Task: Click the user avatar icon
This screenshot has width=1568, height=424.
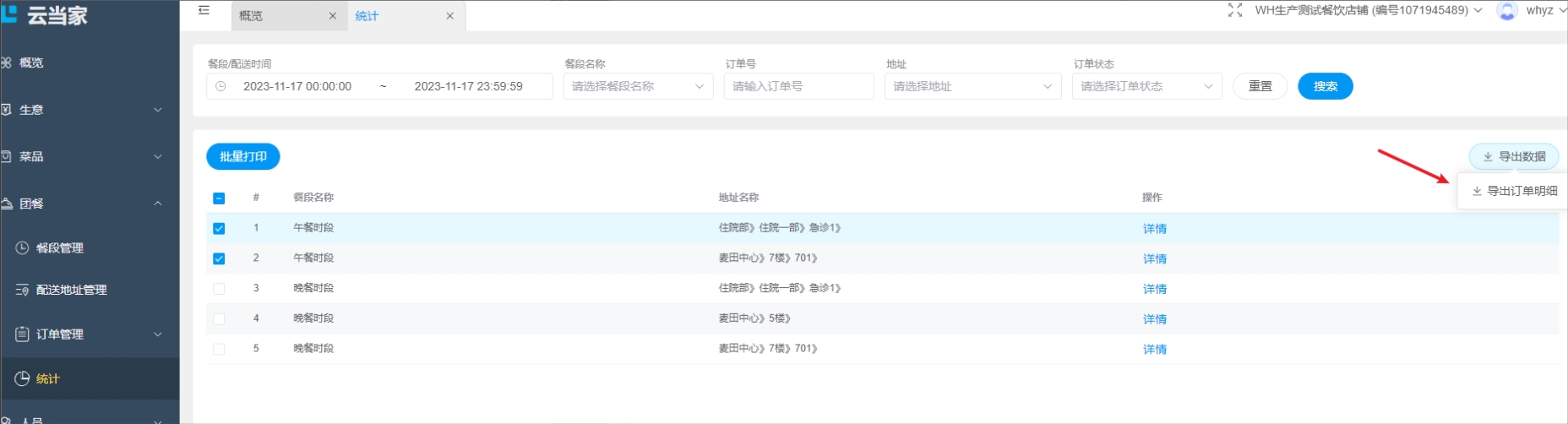Action: point(1506,11)
